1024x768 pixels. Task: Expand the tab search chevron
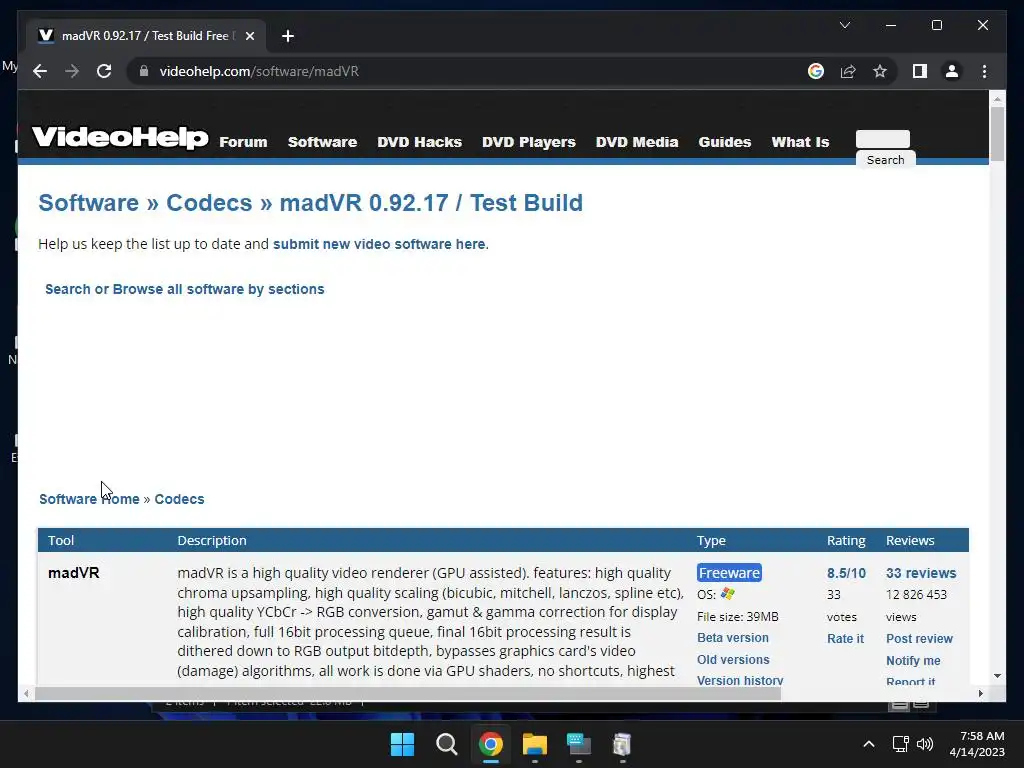(x=844, y=25)
